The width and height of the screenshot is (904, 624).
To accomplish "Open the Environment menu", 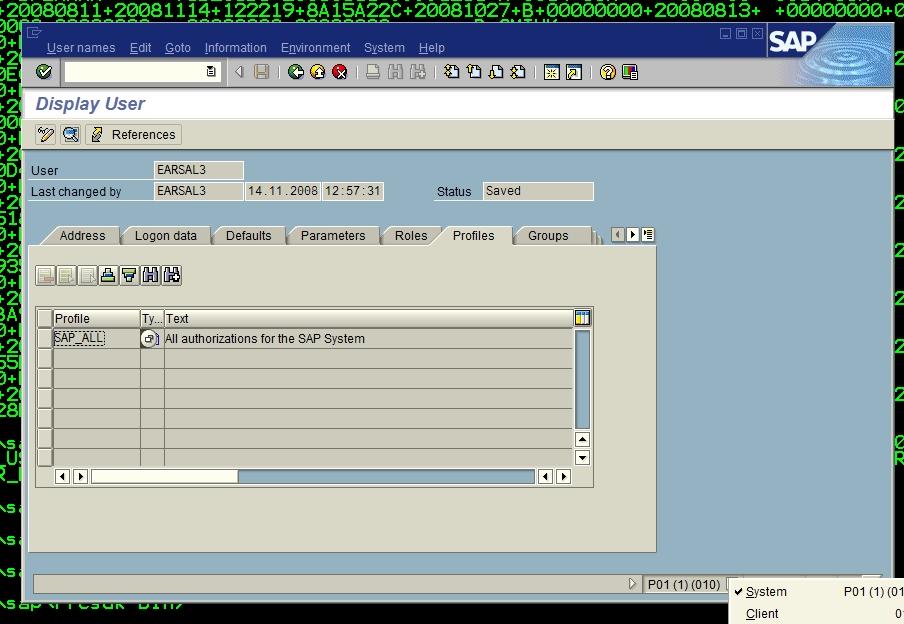I will pos(315,48).
